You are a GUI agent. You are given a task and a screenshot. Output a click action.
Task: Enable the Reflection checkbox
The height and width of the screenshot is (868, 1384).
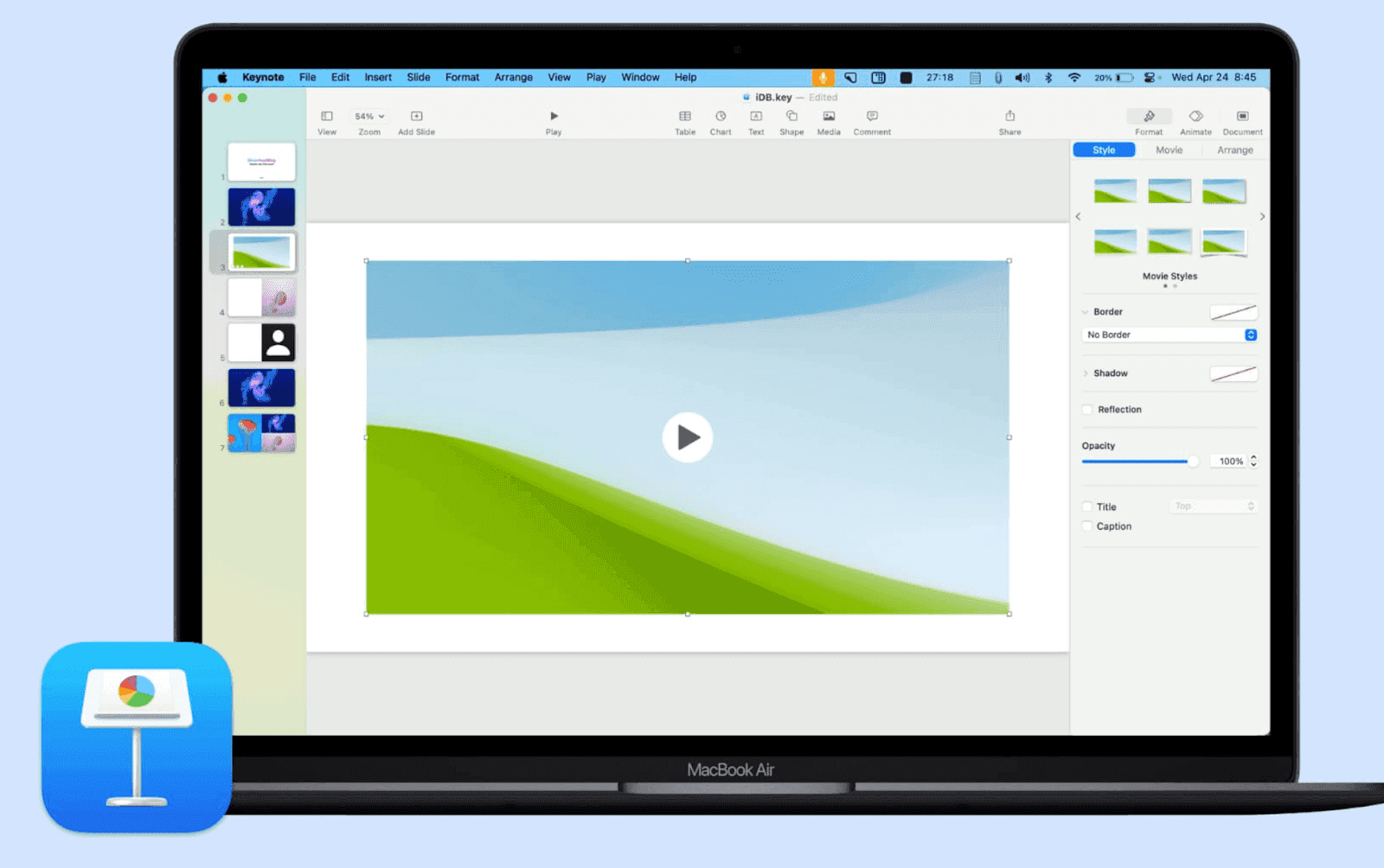point(1087,409)
